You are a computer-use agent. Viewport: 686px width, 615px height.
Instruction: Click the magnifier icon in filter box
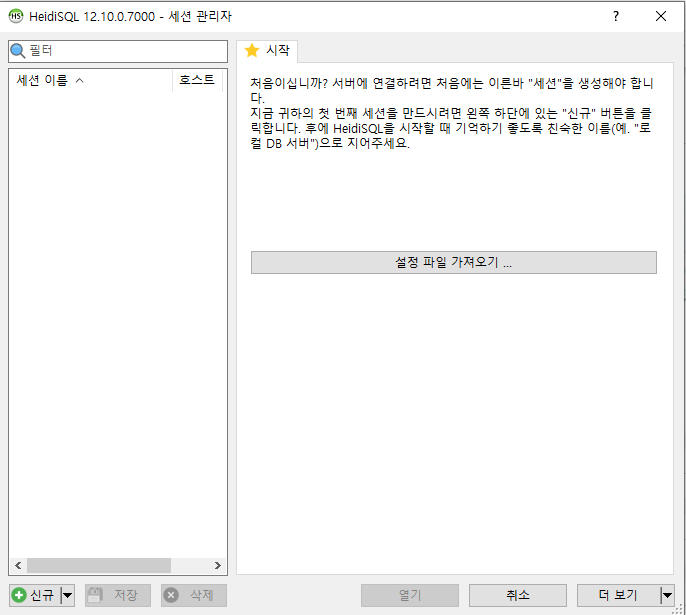pyautogui.click(x=18, y=51)
